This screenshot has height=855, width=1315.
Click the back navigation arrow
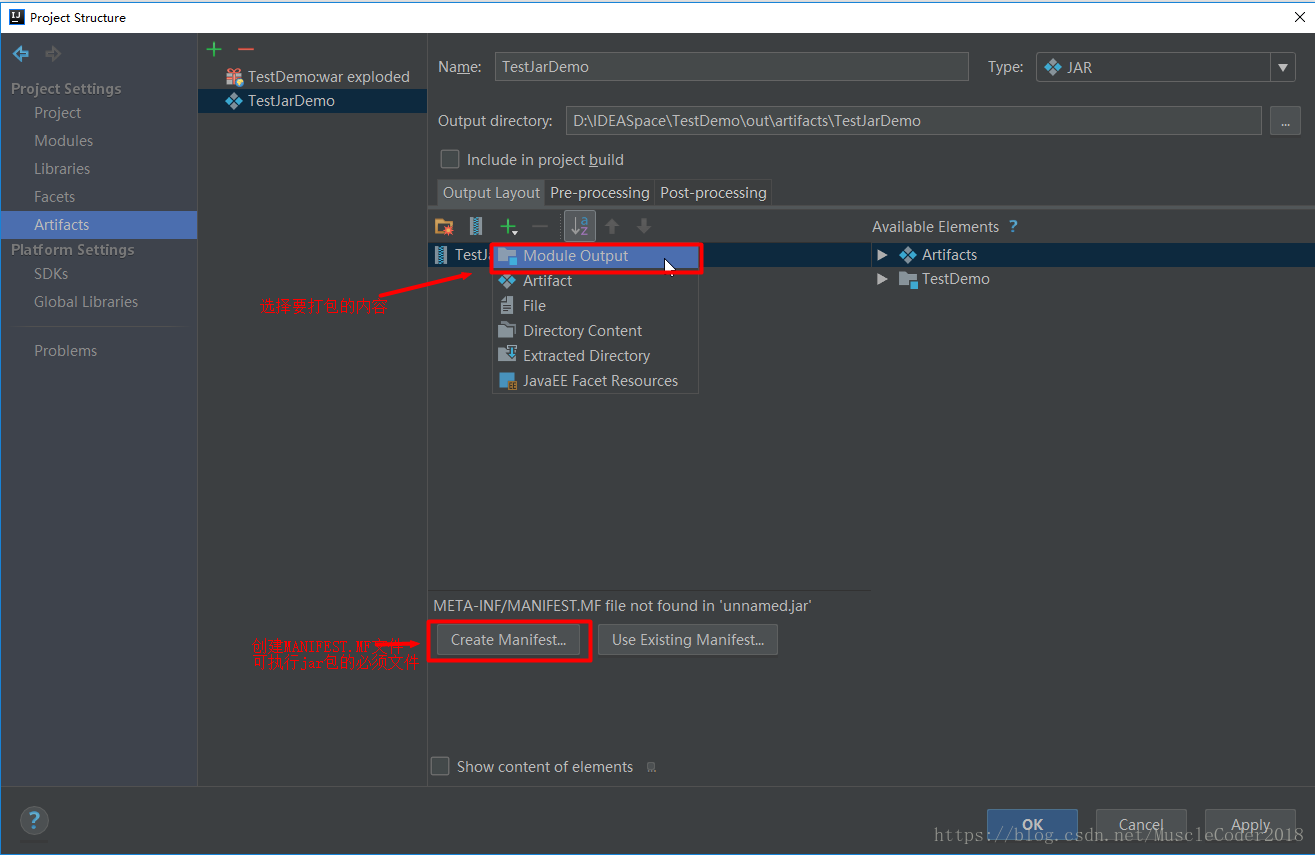tap(21, 54)
